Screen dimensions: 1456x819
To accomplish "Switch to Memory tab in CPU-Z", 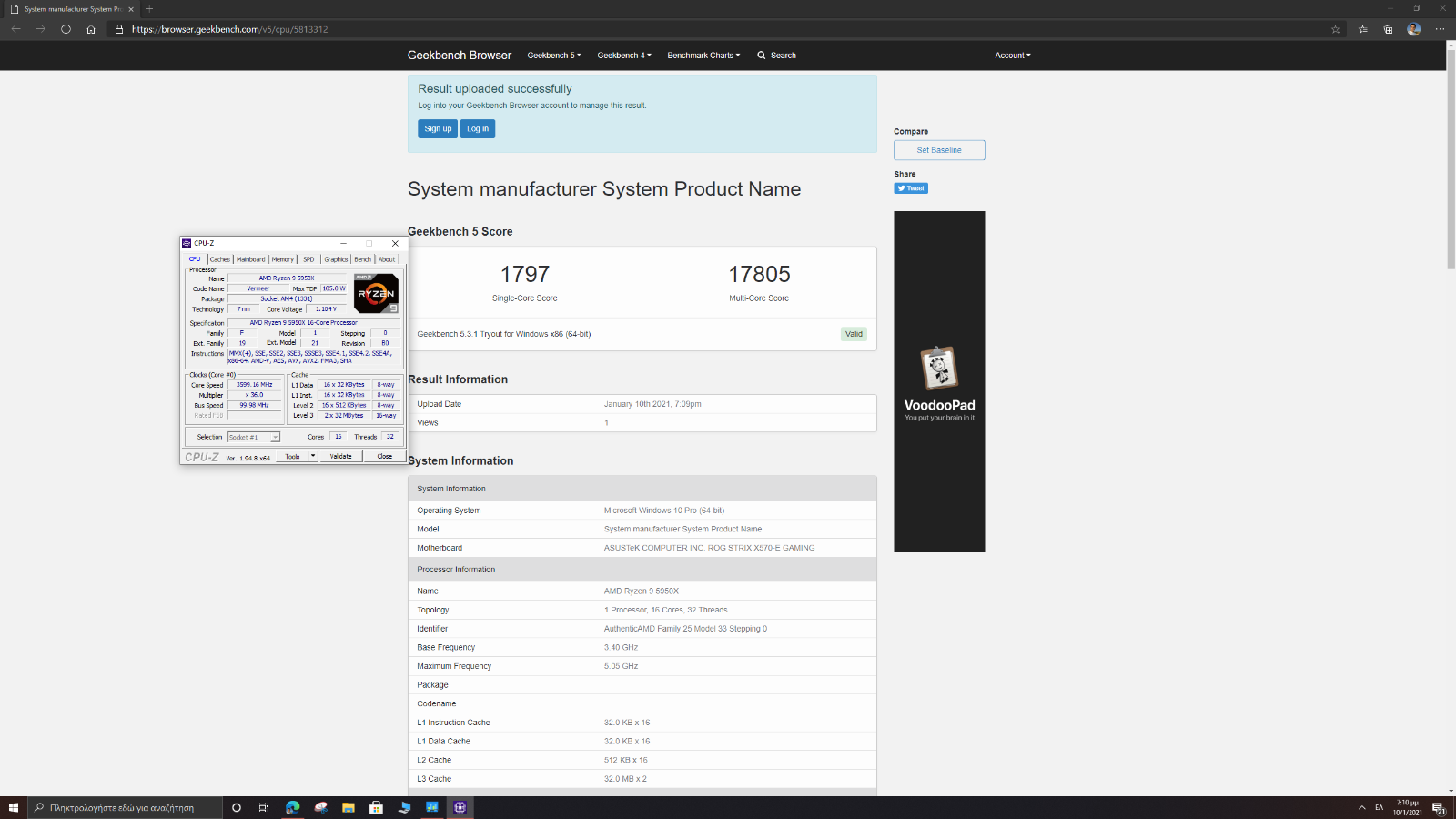I will (283, 259).
